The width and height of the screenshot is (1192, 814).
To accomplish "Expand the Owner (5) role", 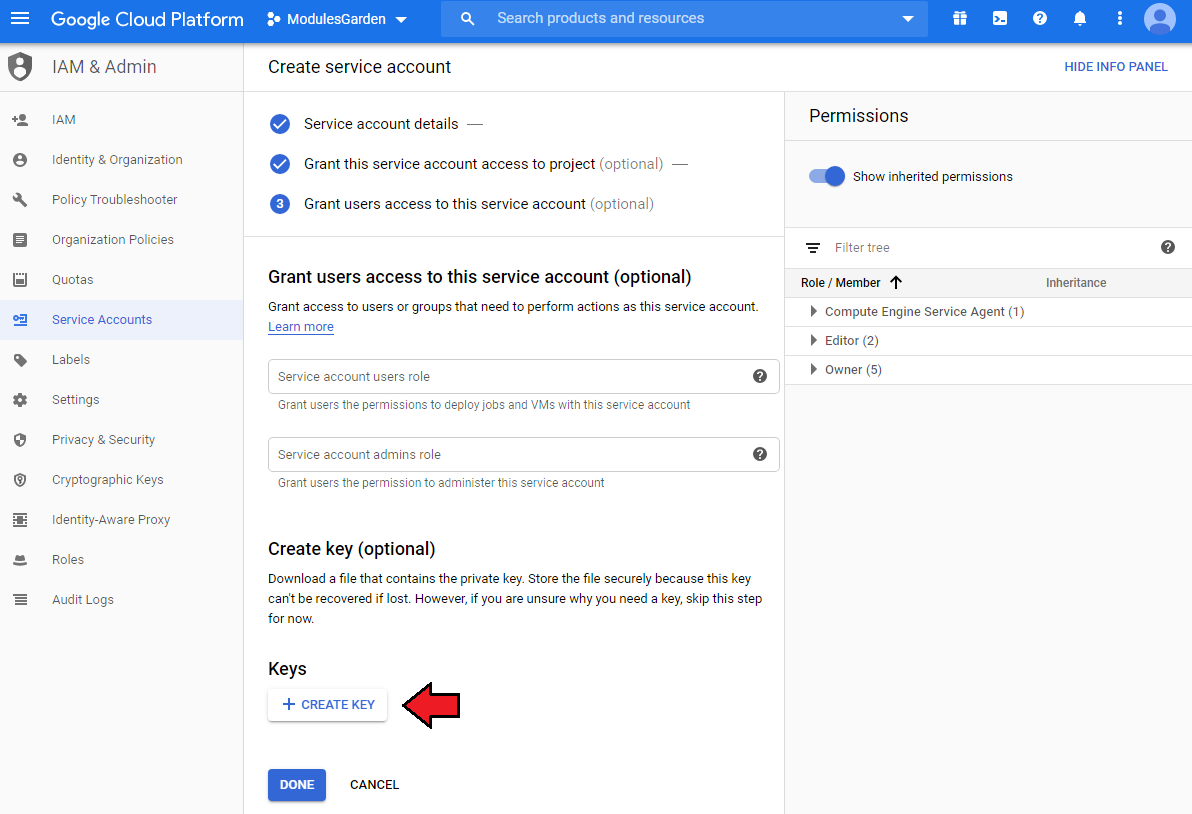I will 813,369.
